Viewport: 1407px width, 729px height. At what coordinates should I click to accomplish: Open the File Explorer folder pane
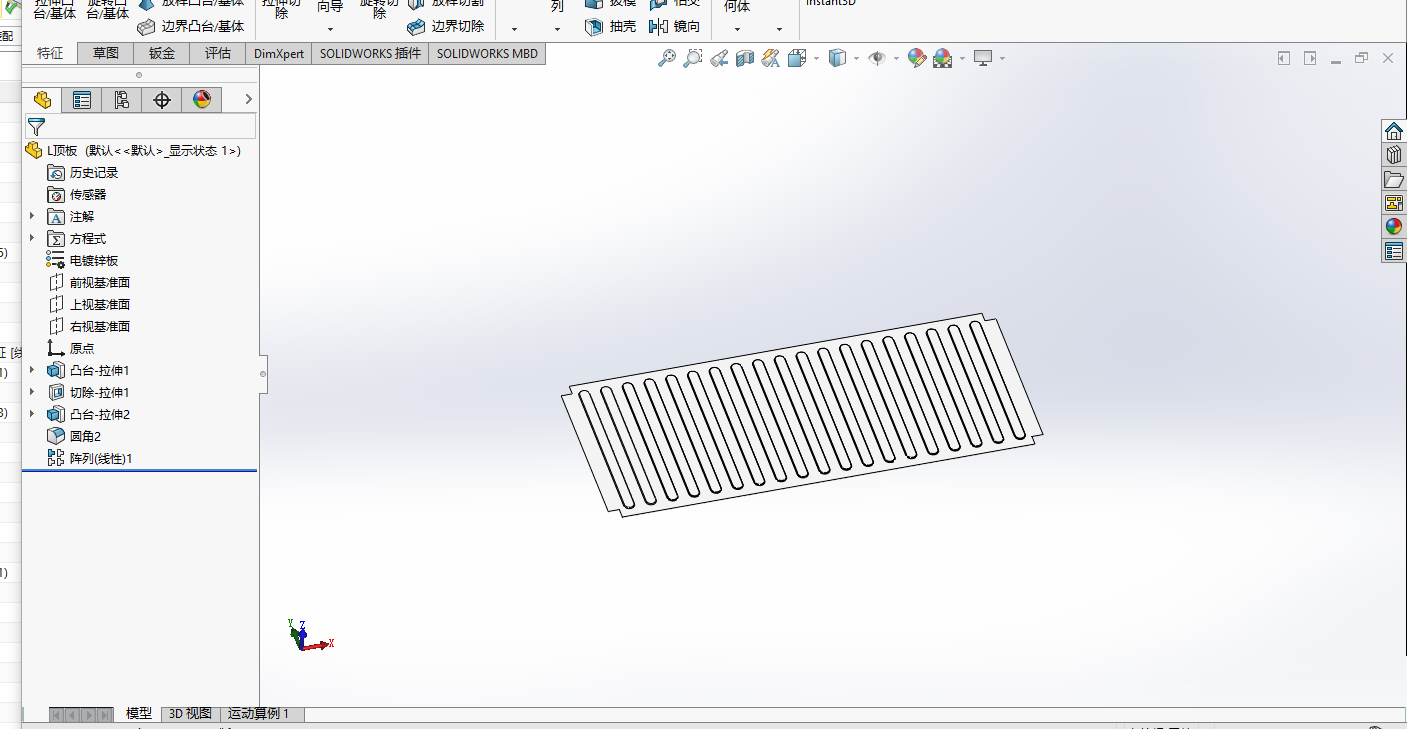[1394, 179]
